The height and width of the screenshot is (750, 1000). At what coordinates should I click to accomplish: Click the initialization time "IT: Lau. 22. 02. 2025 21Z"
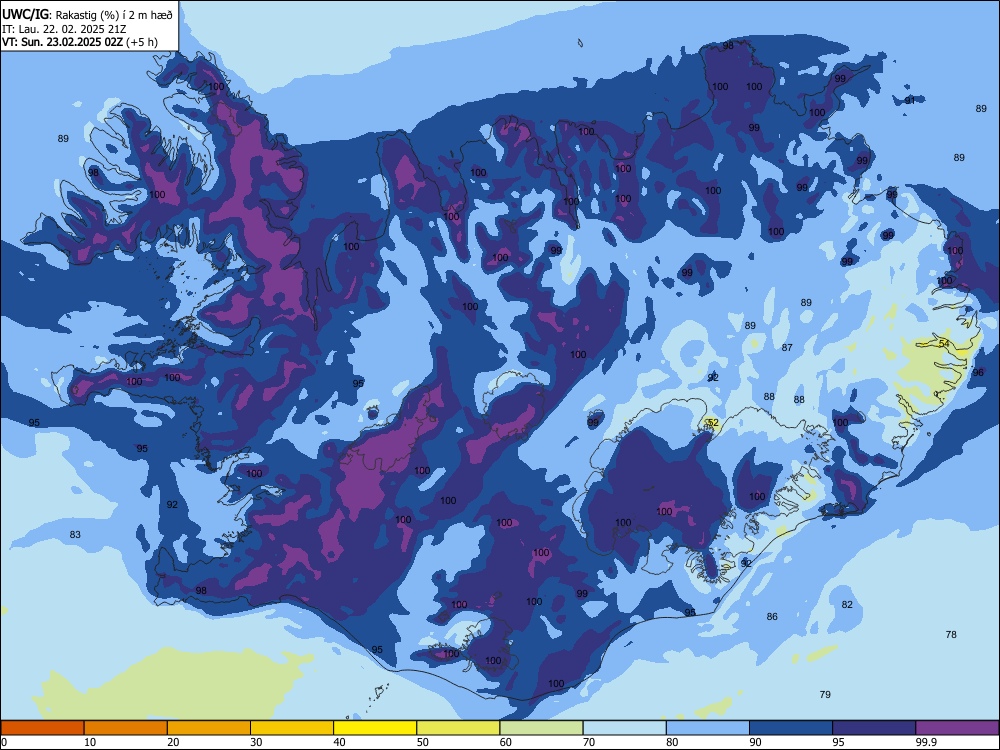(64, 29)
